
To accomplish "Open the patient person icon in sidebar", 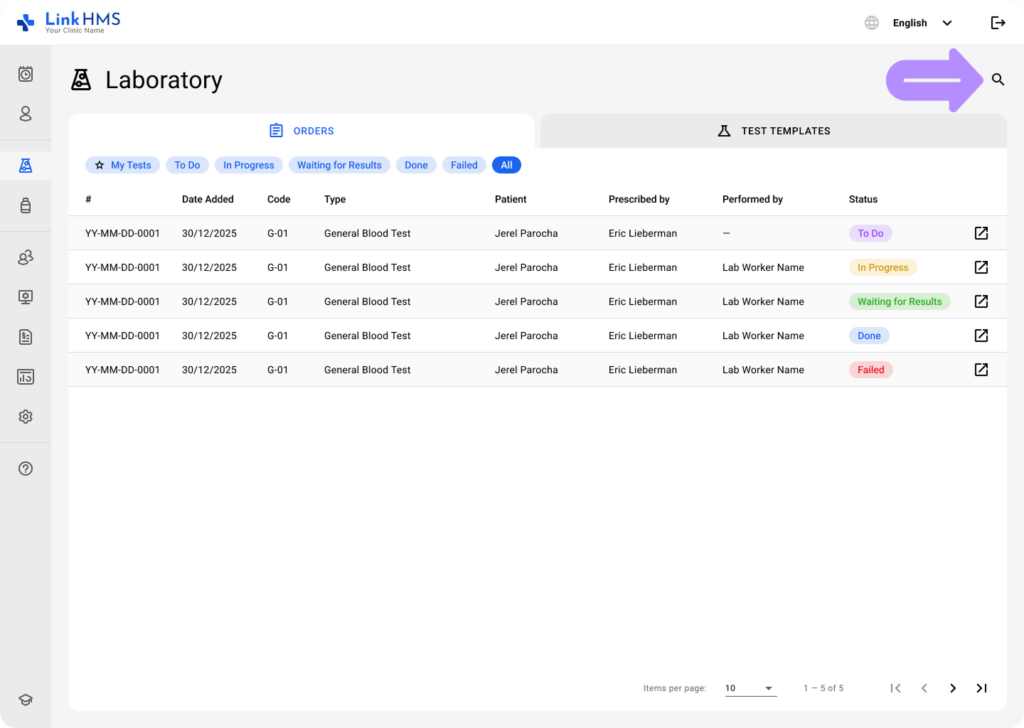I will click(26, 114).
